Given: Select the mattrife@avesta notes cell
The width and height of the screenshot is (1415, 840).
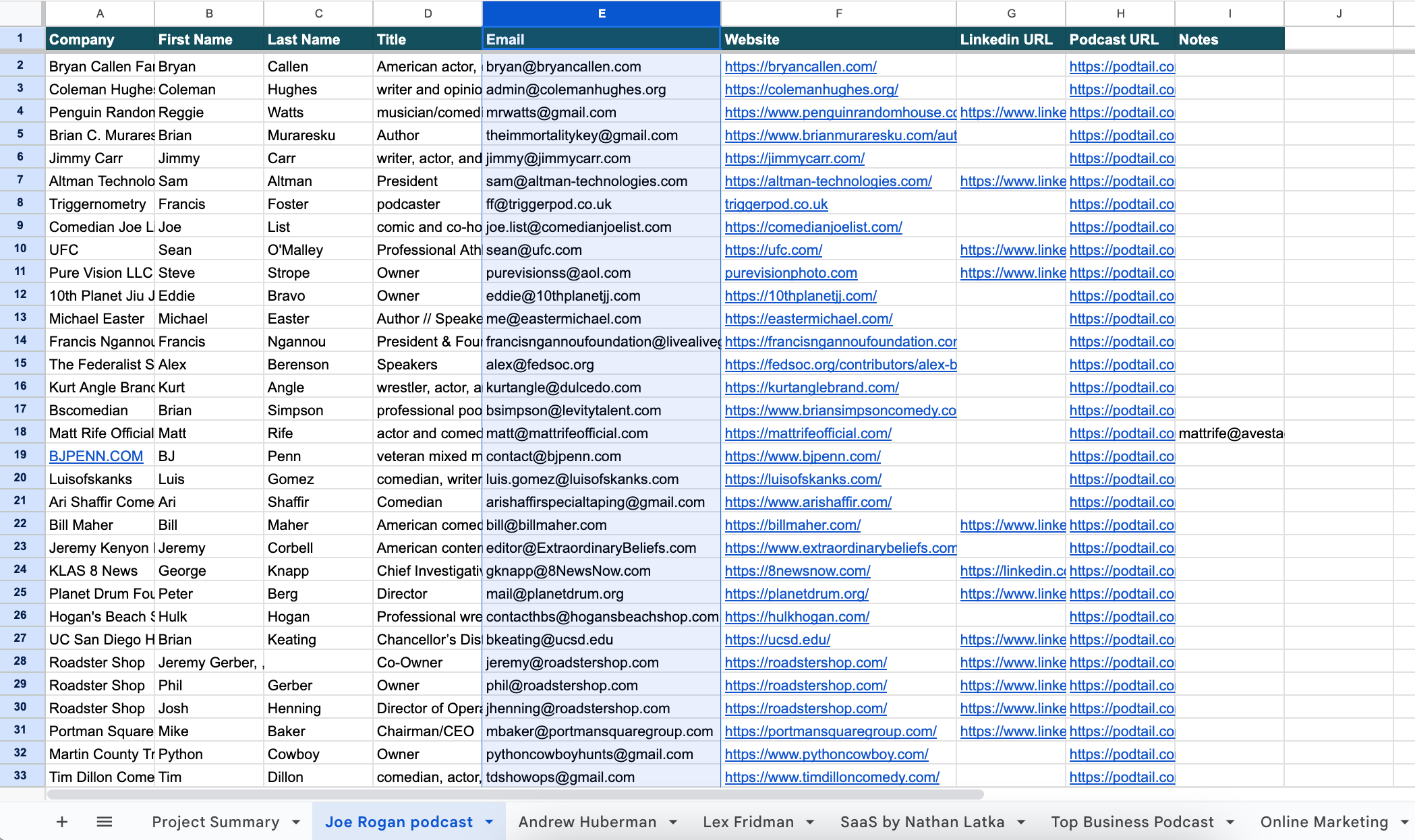Looking at the screenshot, I should coord(1230,433).
